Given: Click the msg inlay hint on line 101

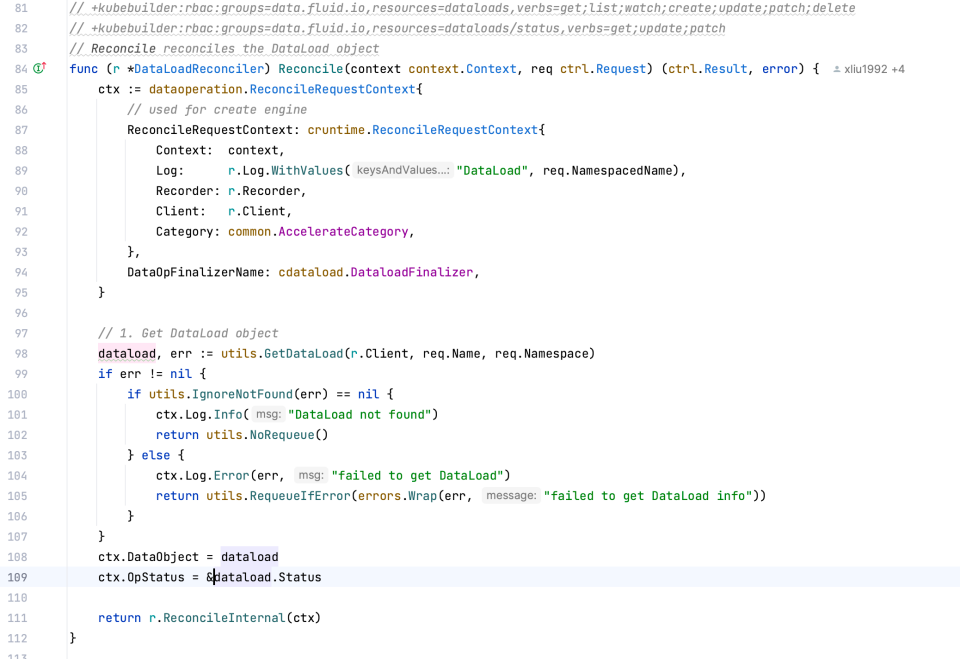Looking at the screenshot, I should coord(268,415).
